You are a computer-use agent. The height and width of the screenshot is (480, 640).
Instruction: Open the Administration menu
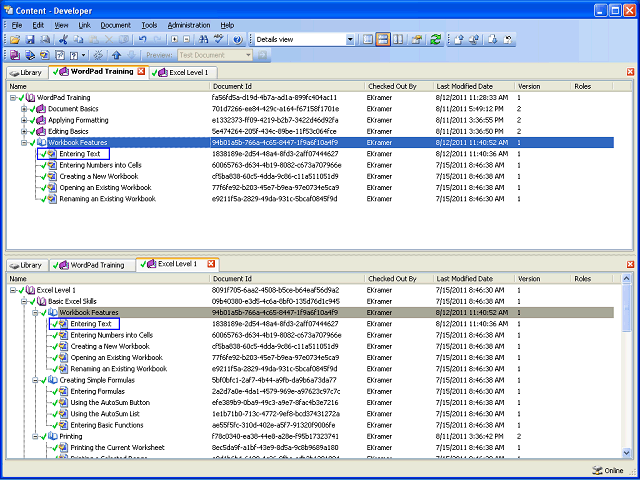pyautogui.click(x=189, y=25)
